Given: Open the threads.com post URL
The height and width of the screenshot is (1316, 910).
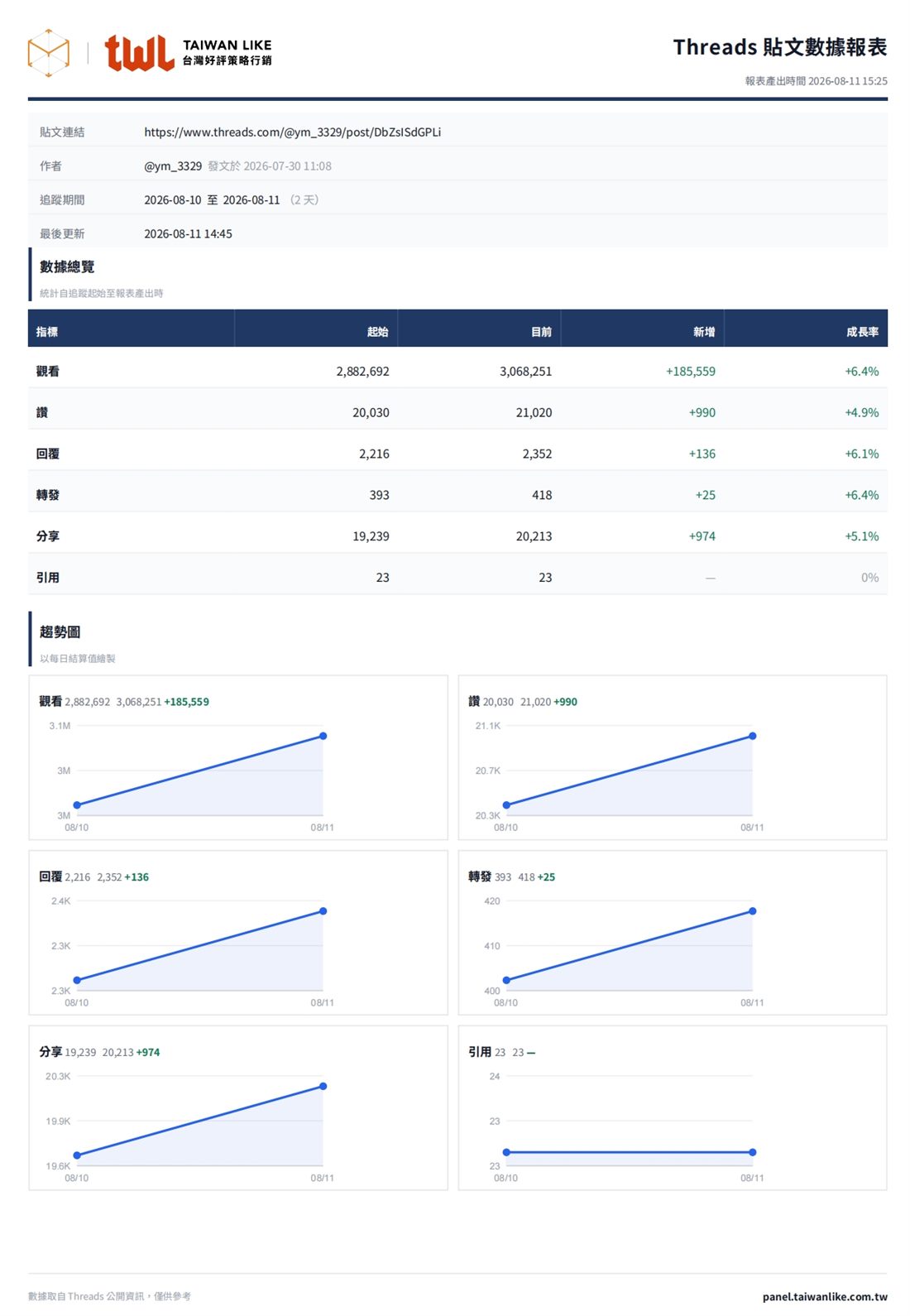Looking at the screenshot, I should click(293, 132).
